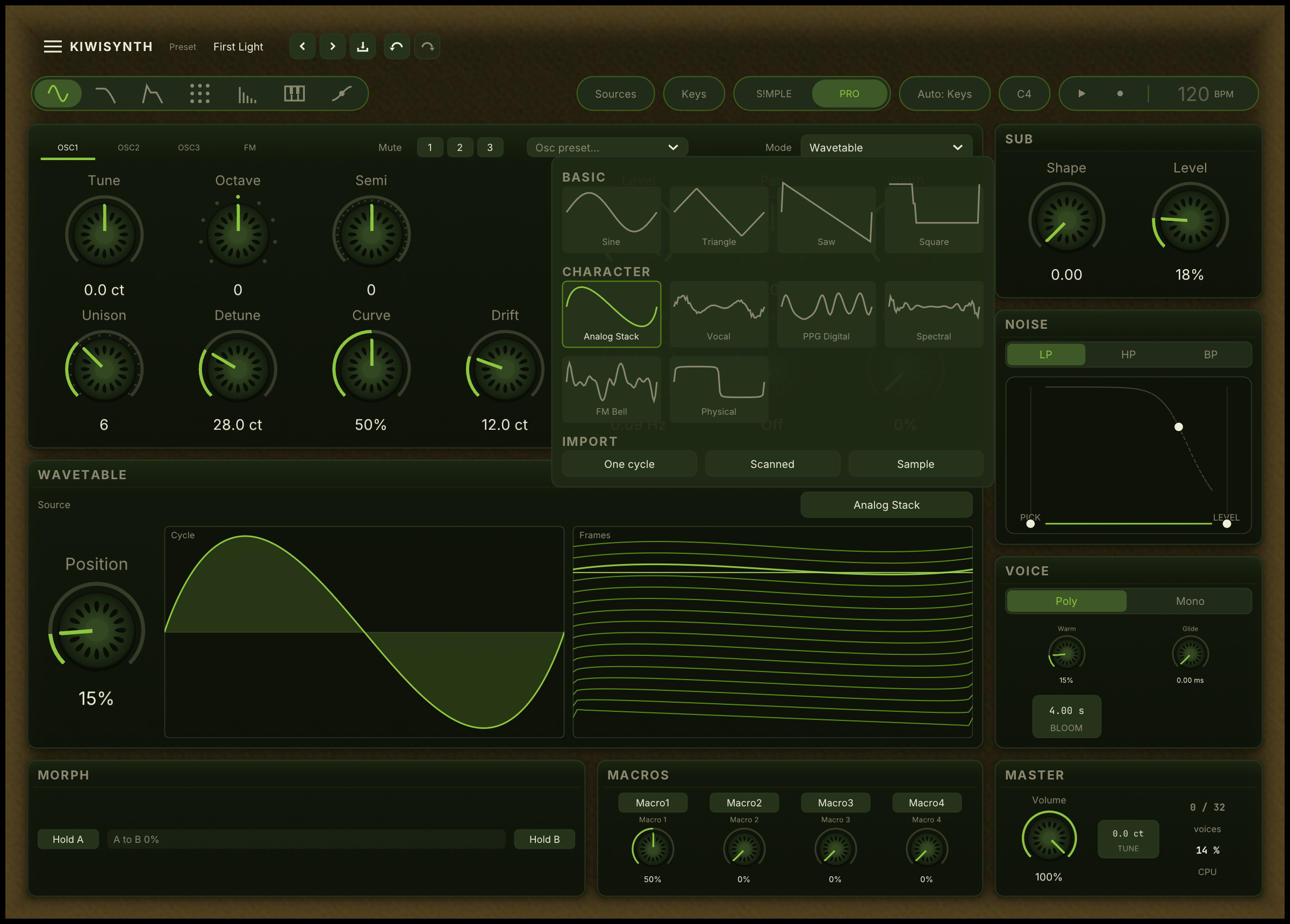
Task: Switch to the OSC2 tab
Action: pyautogui.click(x=128, y=147)
